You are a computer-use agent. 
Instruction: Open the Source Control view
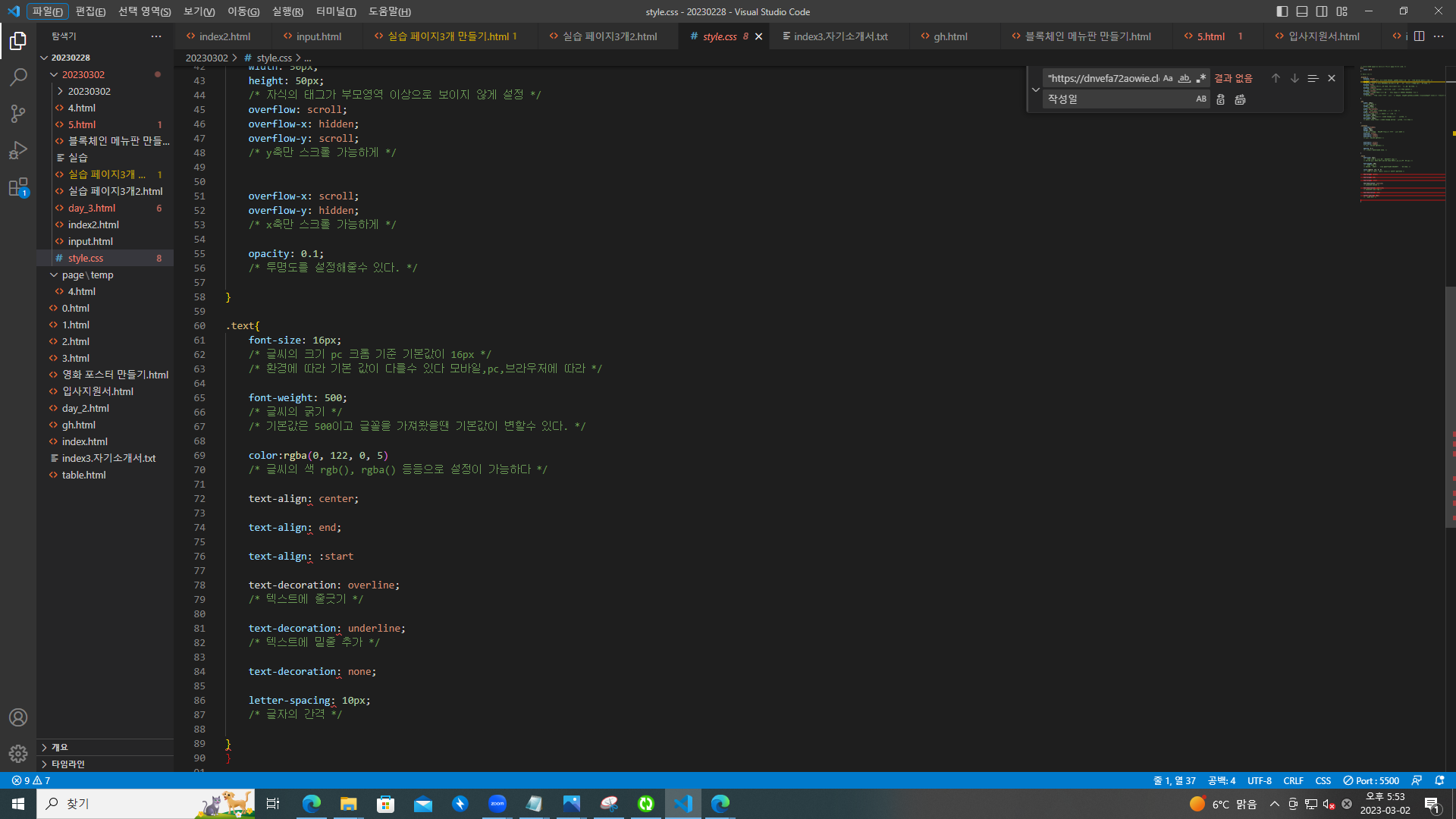tap(18, 114)
